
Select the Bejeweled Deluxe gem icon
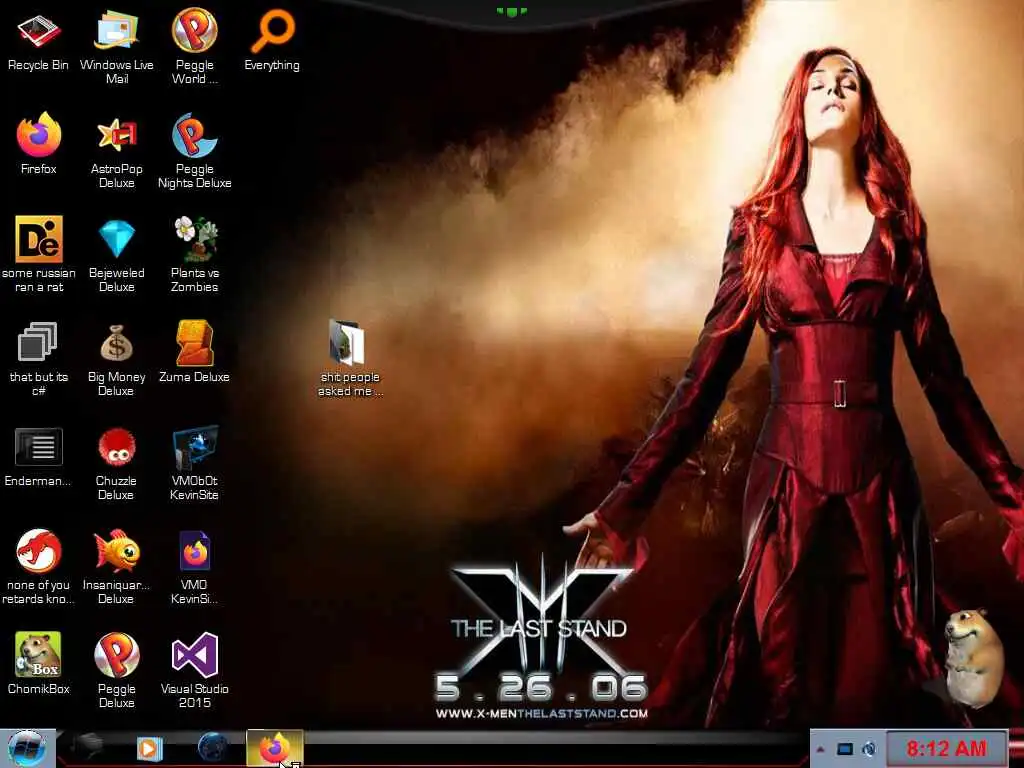tap(116, 255)
